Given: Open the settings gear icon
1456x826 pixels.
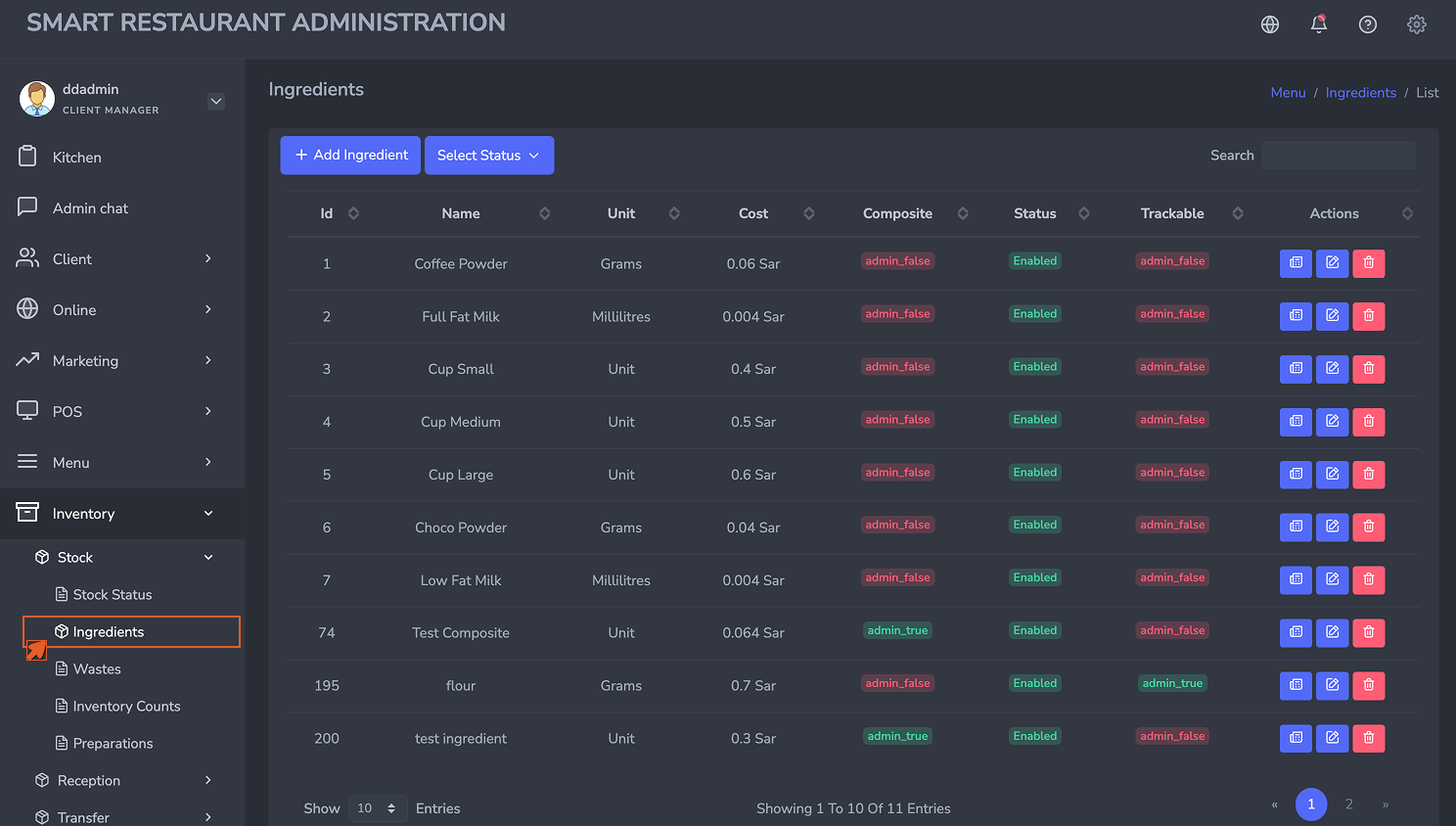Looking at the screenshot, I should pyautogui.click(x=1417, y=24).
